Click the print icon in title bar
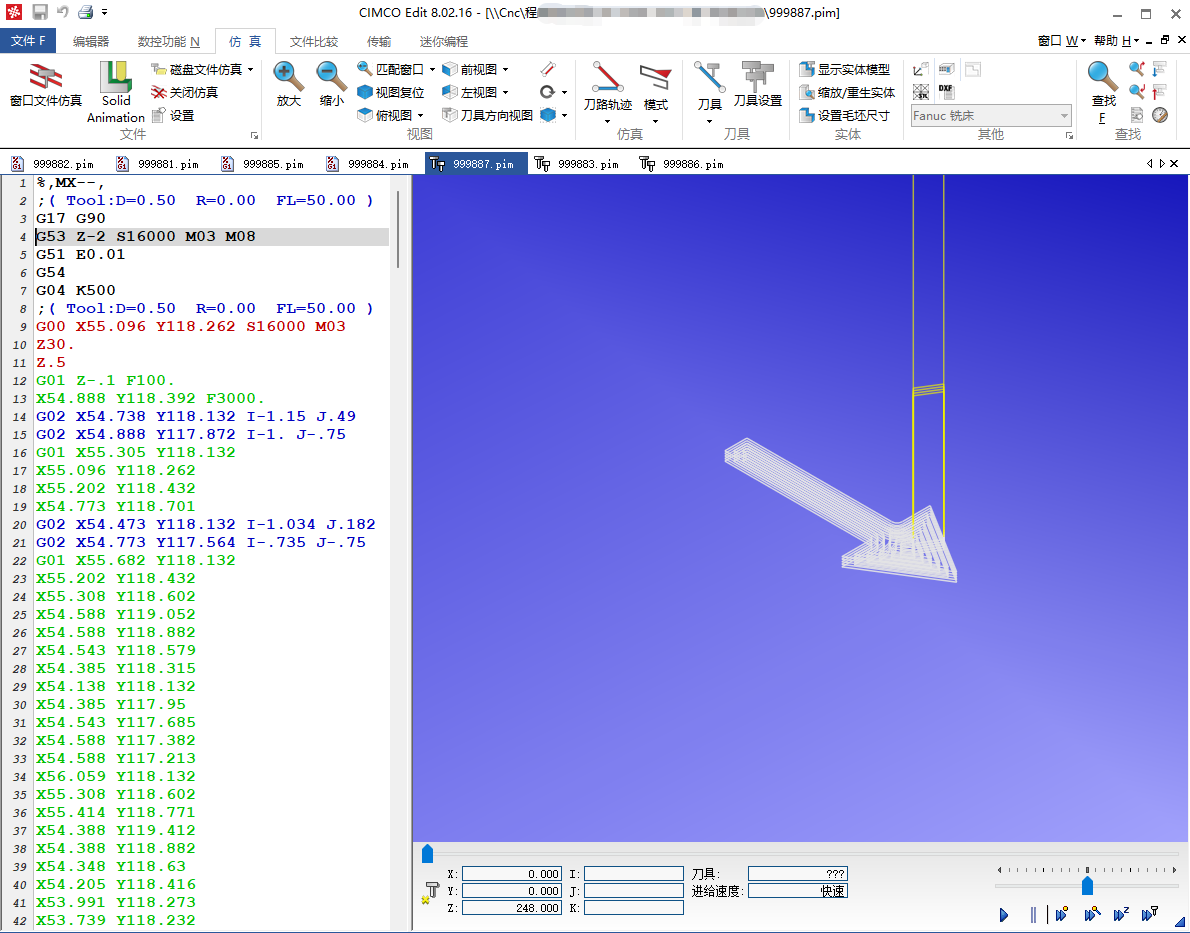1190x933 pixels. (85, 11)
